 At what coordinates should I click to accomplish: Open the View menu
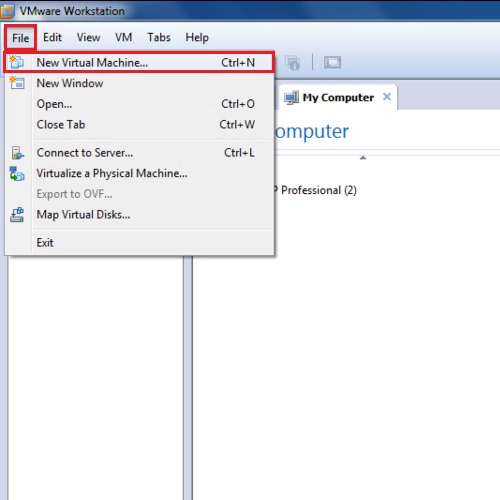(x=88, y=37)
